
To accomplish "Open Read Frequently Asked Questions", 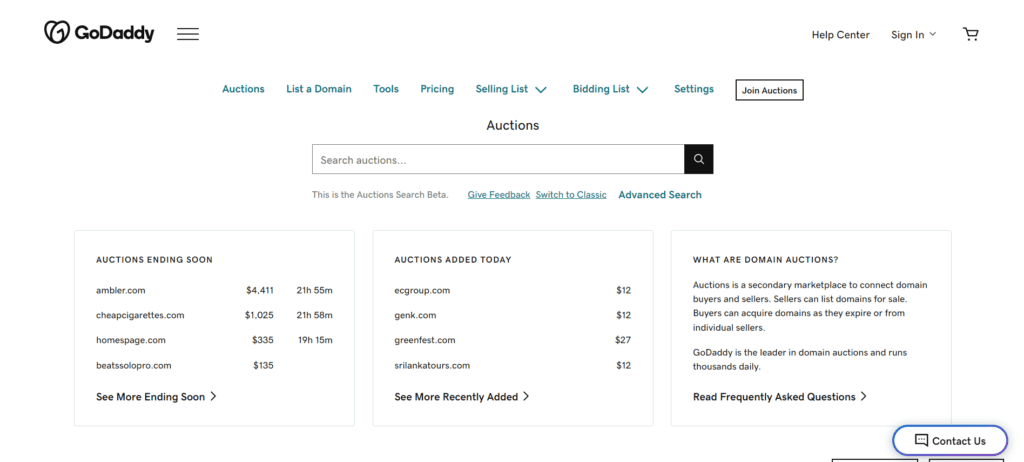I will pyautogui.click(x=780, y=397).
